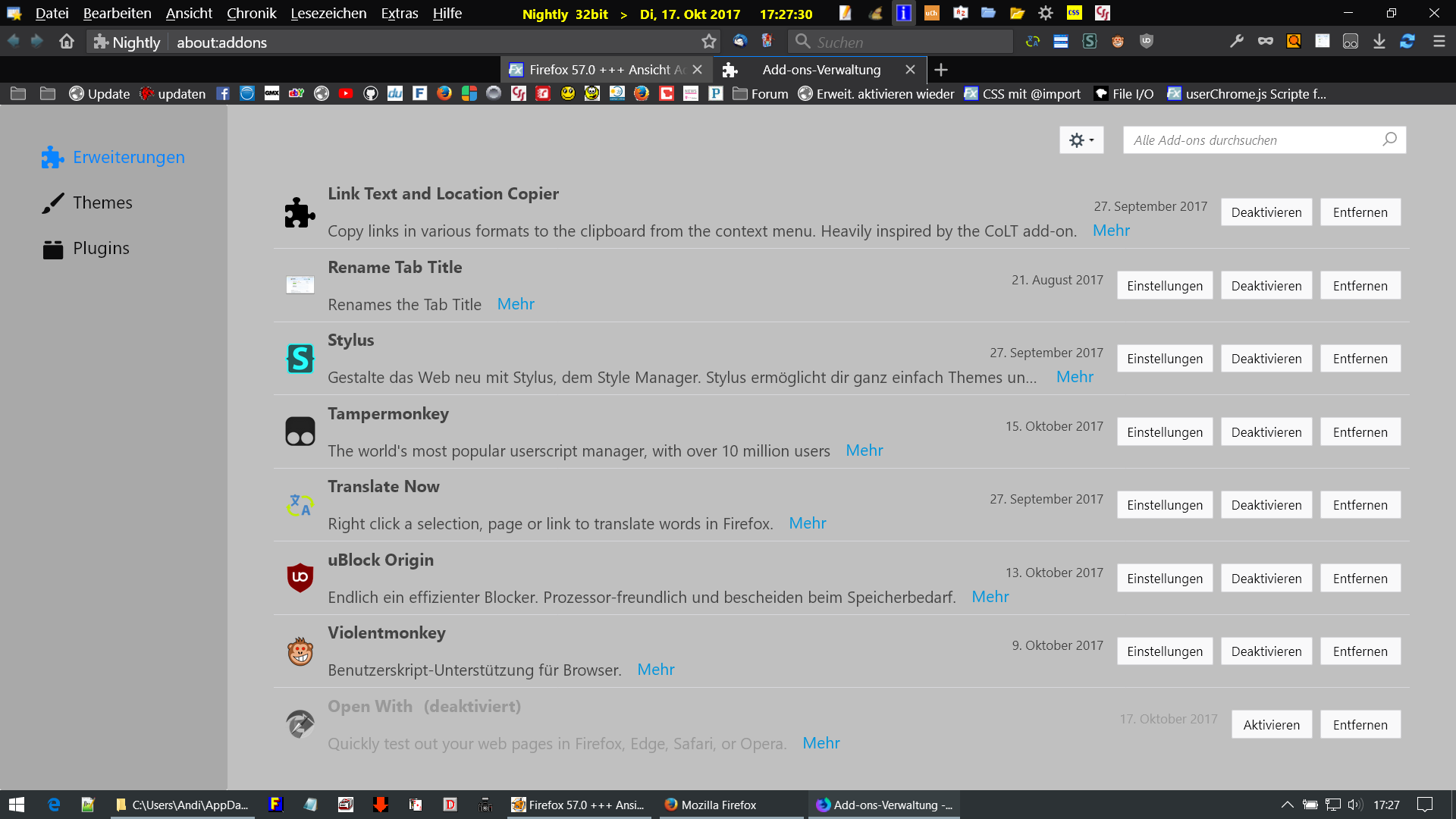Activate the Open With extension

tap(1271, 724)
